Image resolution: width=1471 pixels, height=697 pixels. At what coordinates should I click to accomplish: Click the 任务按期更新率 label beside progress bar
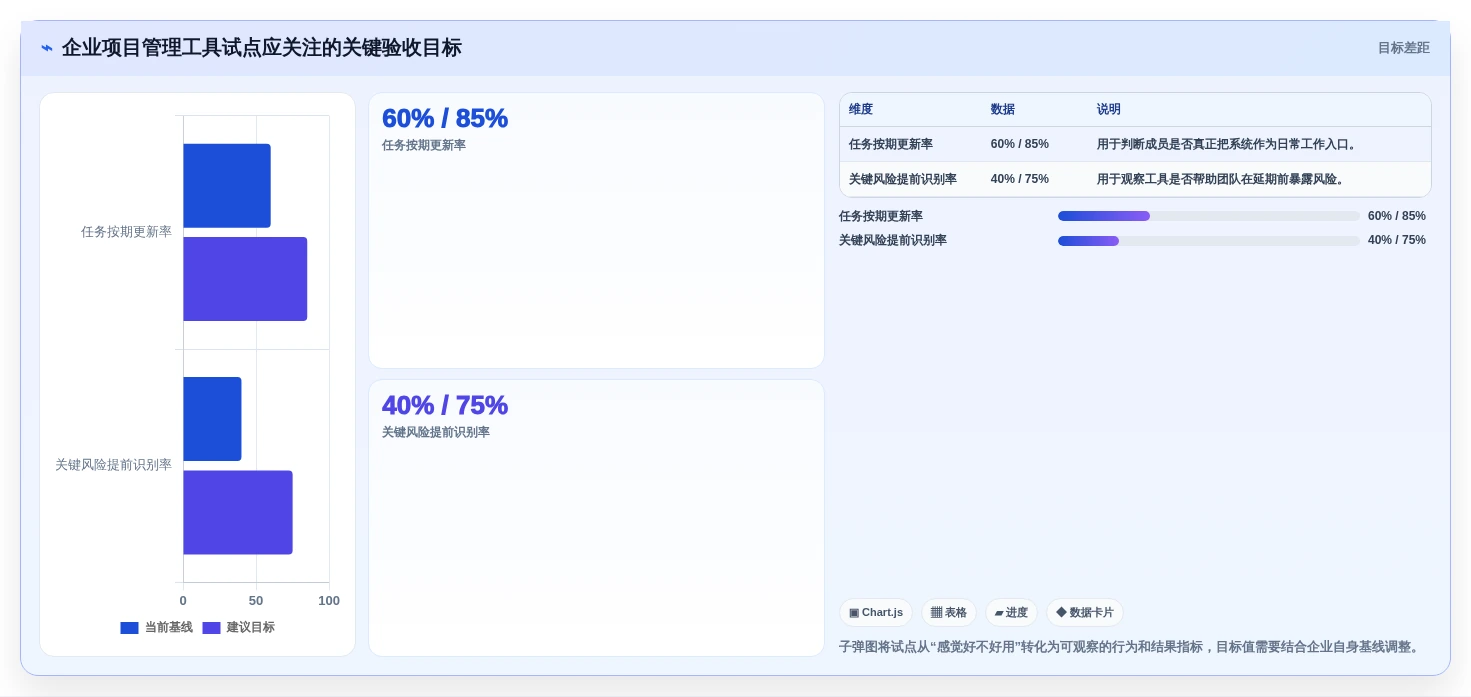(881, 216)
